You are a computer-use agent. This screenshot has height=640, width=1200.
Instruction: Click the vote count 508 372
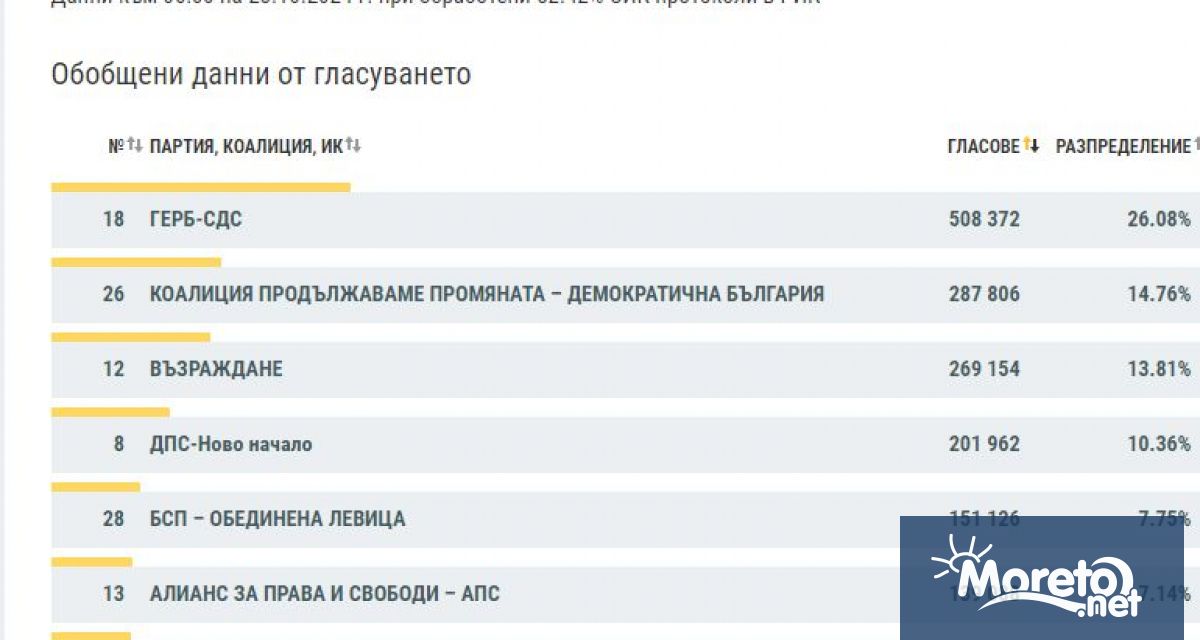click(x=984, y=219)
